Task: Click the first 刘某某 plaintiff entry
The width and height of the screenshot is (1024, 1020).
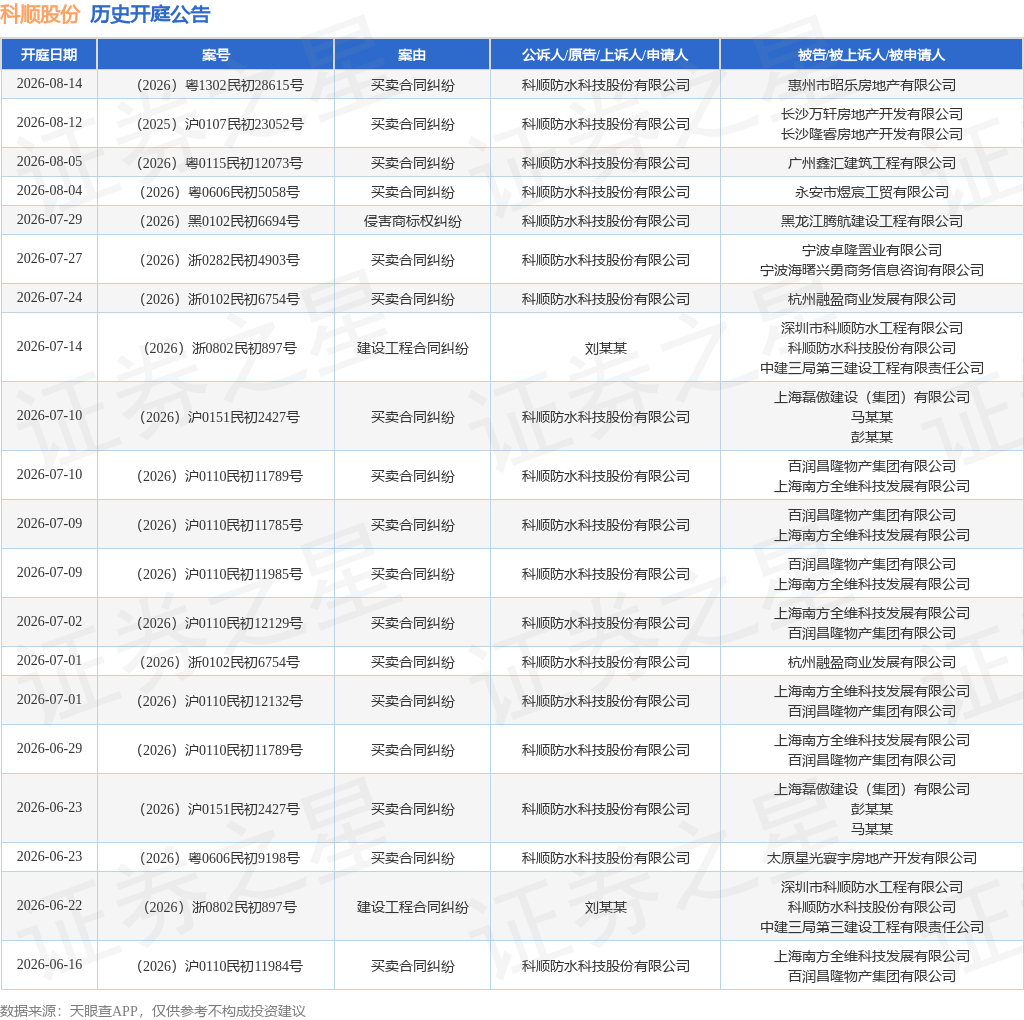Action: tap(605, 348)
